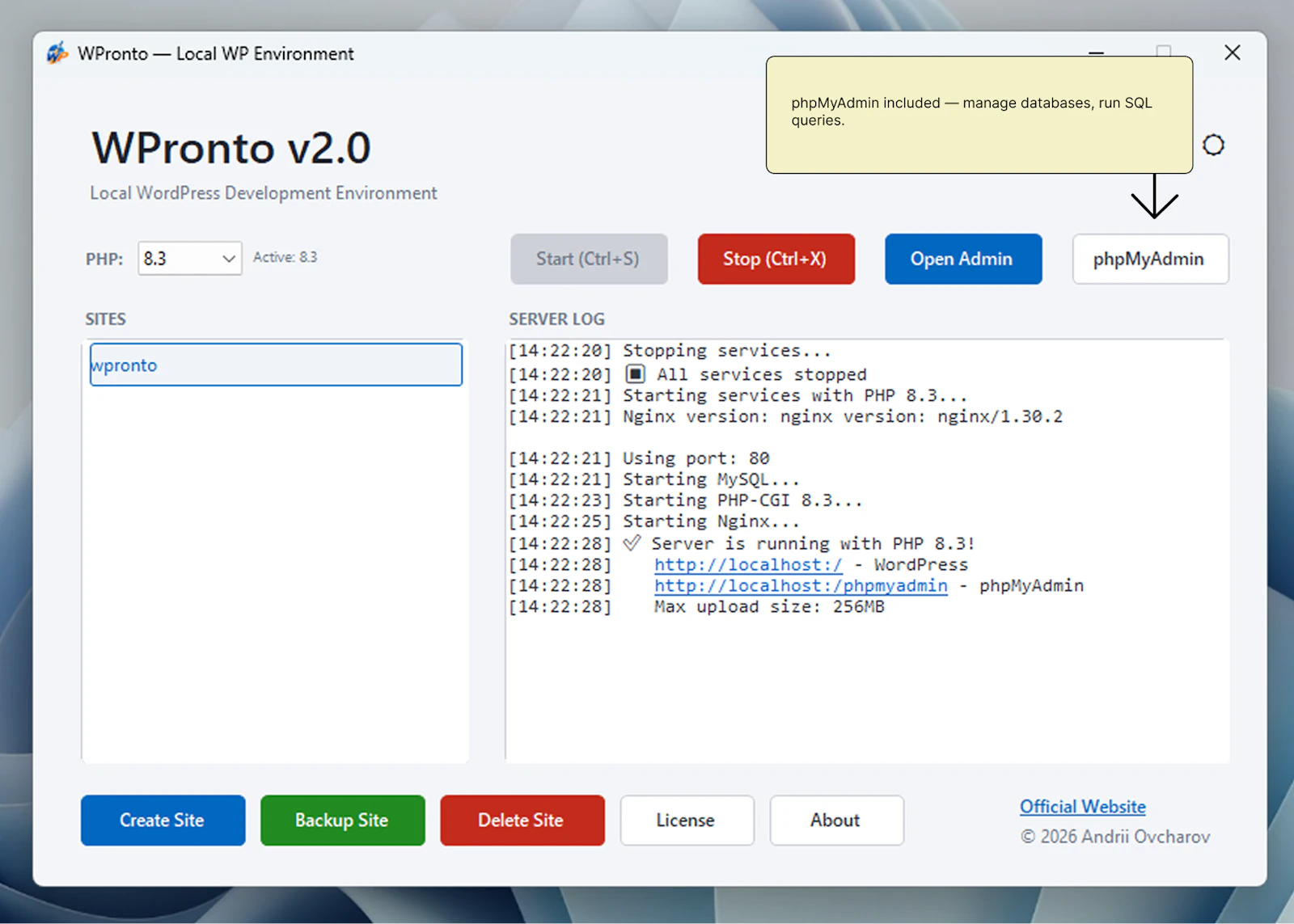Click the 'Starting PHP-CGI 8.3...' log entry
Viewport: 1294px width, 924px height.
pos(742,500)
